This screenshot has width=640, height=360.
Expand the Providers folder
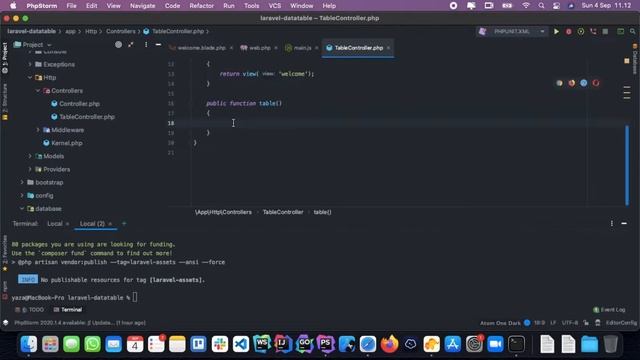[x=30, y=169]
